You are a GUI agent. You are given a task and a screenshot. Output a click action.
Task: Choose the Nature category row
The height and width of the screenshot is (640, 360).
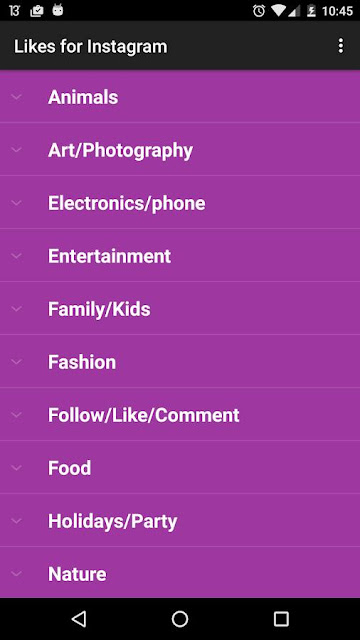(180, 573)
